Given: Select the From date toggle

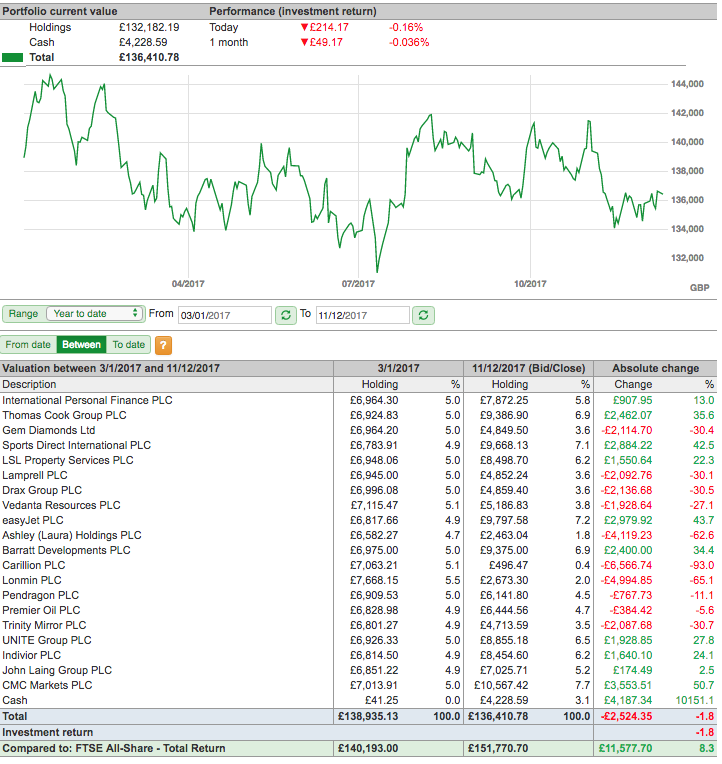Looking at the screenshot, I should (x=28, y=344).
